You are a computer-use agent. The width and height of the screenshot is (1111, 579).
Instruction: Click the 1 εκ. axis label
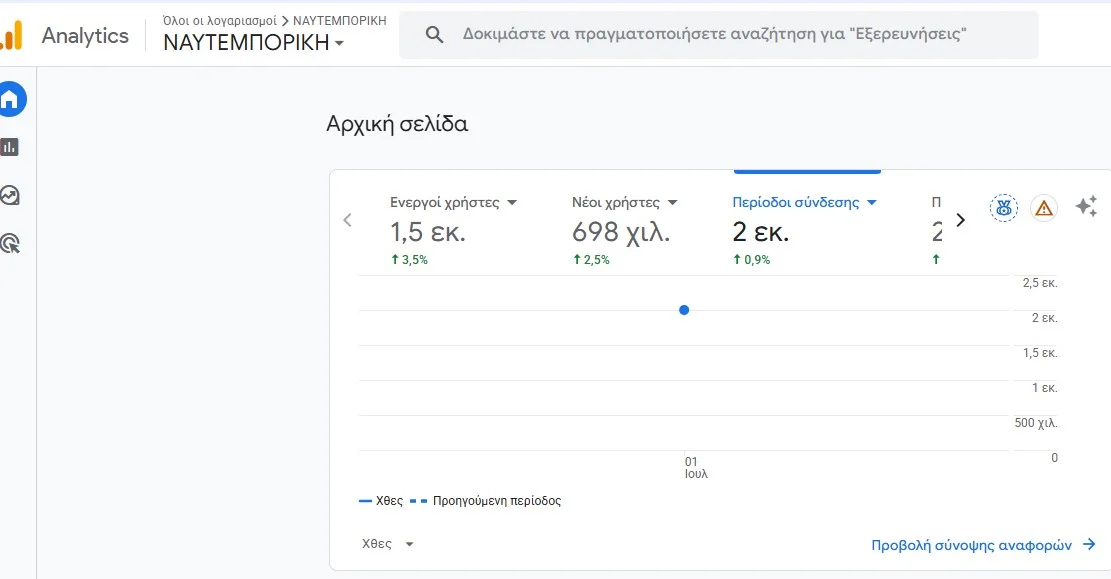point(1044,388)
